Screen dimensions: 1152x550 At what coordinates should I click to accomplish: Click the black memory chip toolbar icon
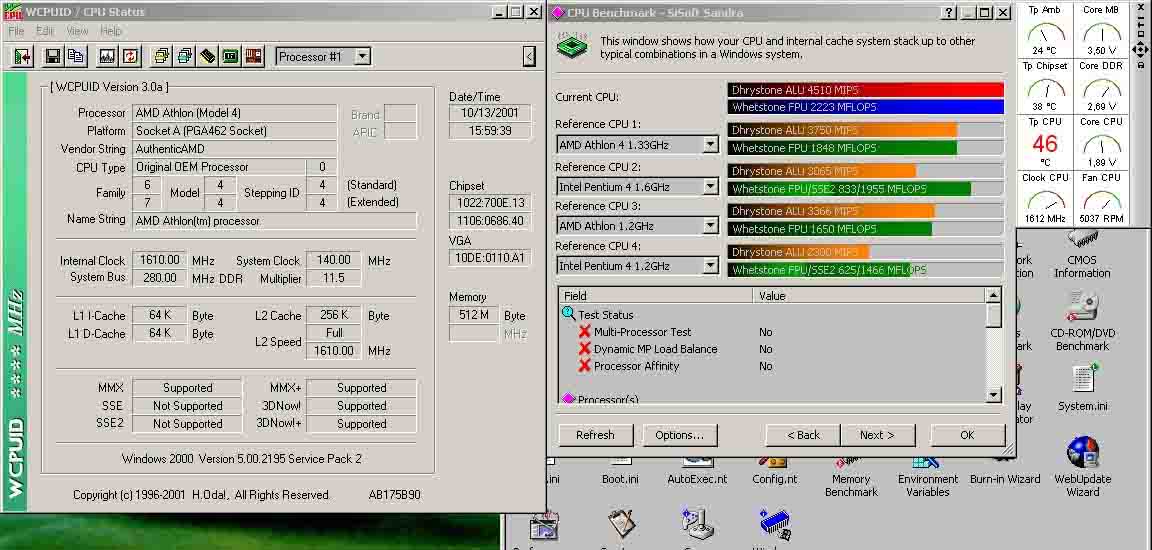pos(208,56)
